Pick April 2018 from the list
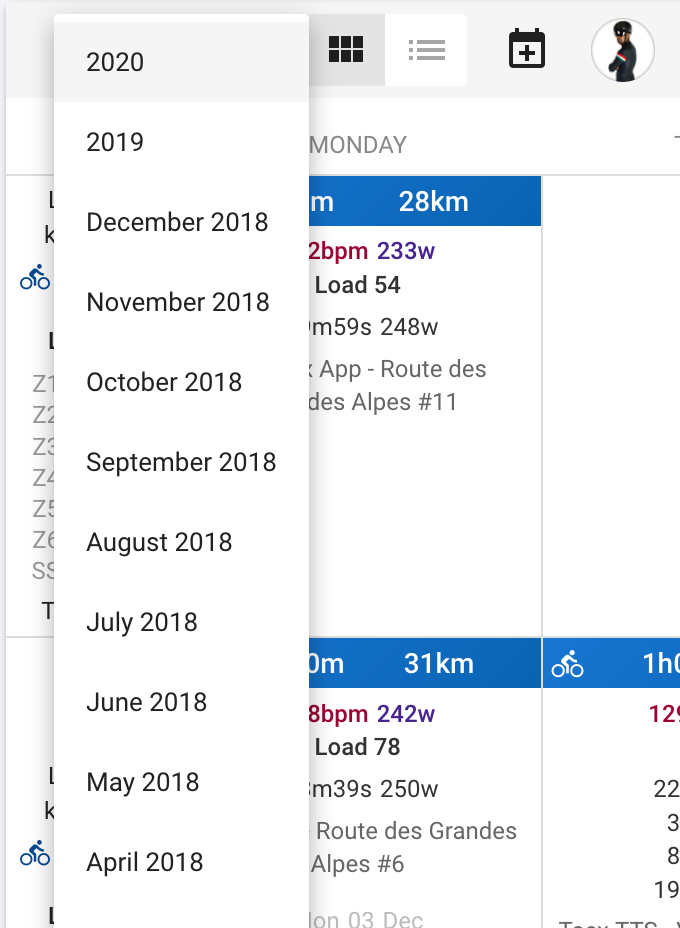Image resolution: width=680 pixels, height=928 pixels. 181,862
